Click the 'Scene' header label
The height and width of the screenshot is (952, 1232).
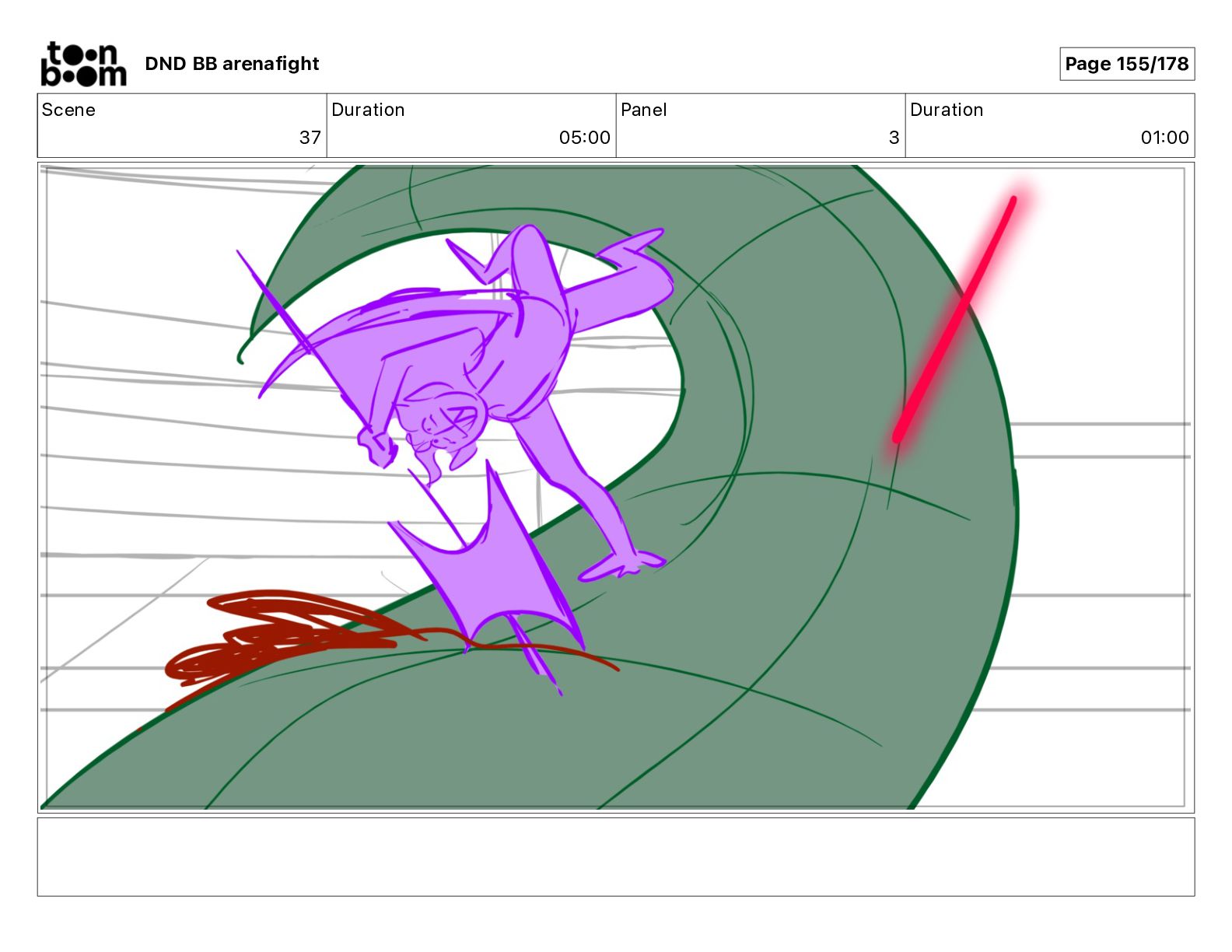pyautogui.click(x=68, y=110)
